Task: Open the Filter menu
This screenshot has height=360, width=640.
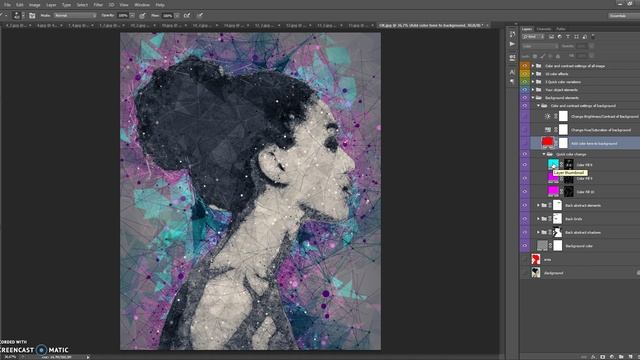Action: tap(98, 5)
